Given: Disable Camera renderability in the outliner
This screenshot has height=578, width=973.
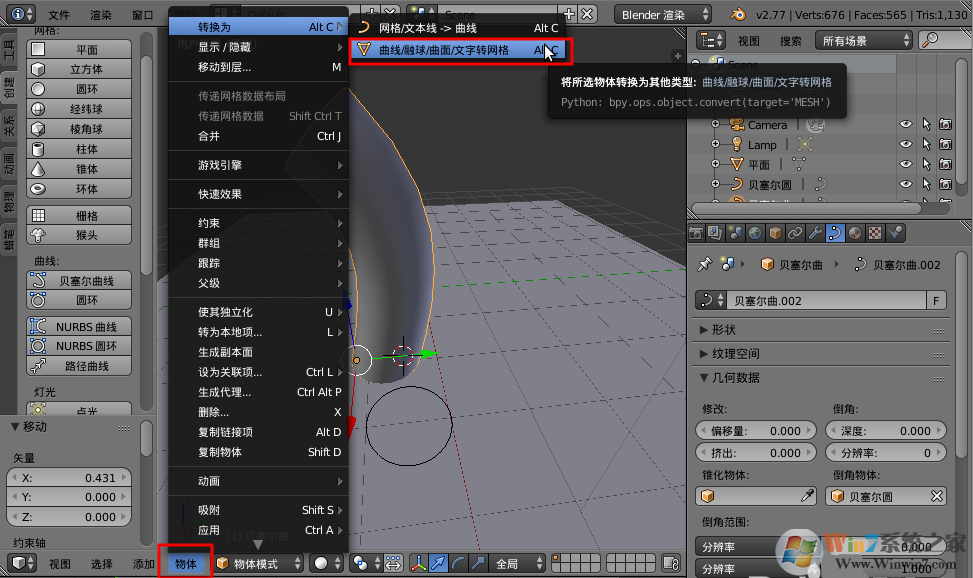Looking at the screenshot, I should (946, 124).
